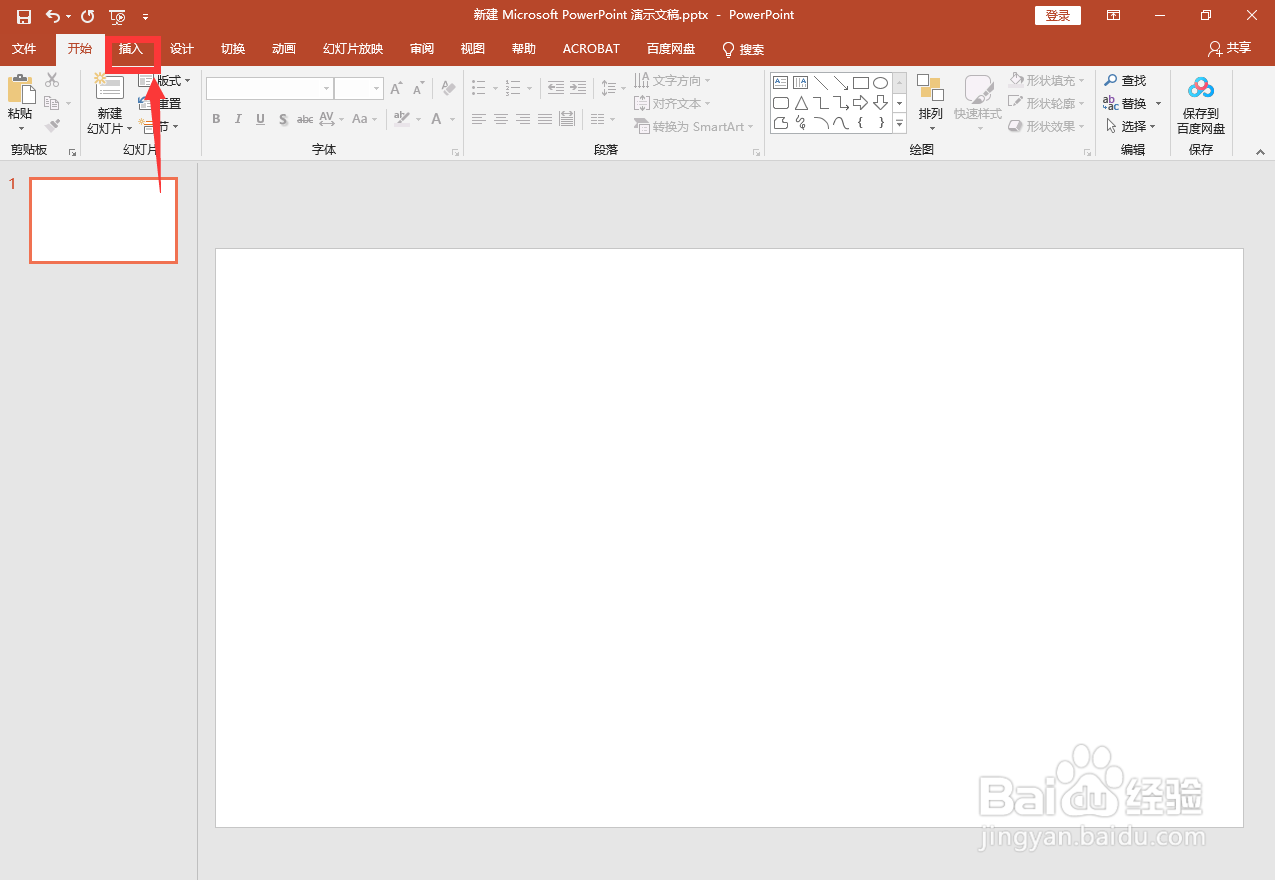The image size is (1275, 880).
Task: Toggle Align Left paragraph alignment
Action: coord(479,119)
